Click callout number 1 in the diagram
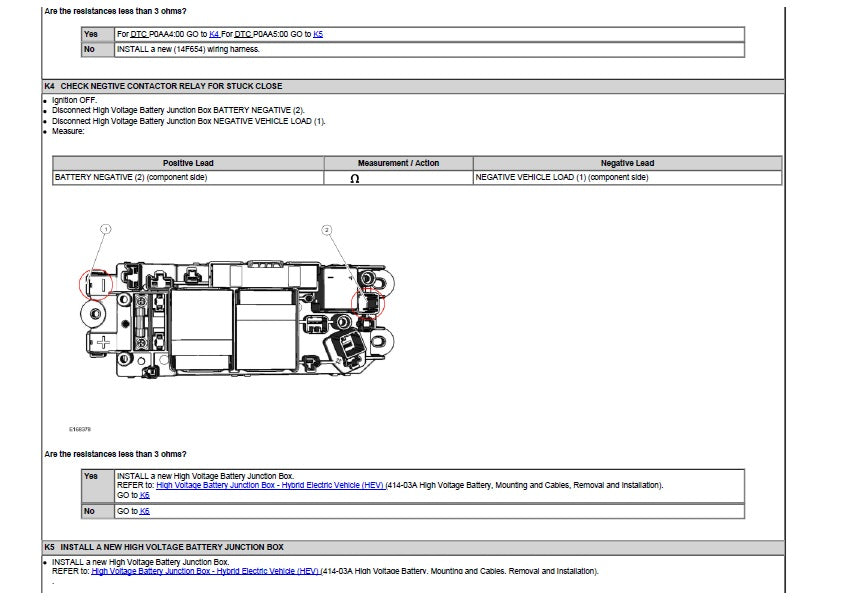The width and height of the screenshot is (850, 600). point(106,229)
